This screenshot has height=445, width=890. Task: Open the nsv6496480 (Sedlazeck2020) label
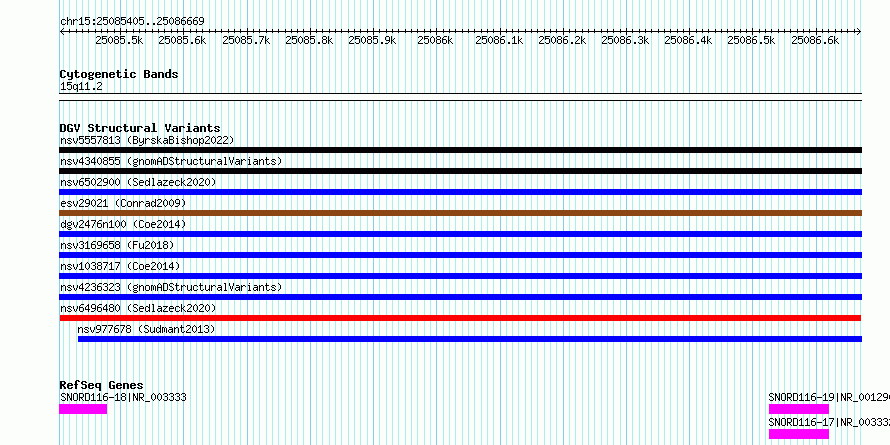pos(138,308)
